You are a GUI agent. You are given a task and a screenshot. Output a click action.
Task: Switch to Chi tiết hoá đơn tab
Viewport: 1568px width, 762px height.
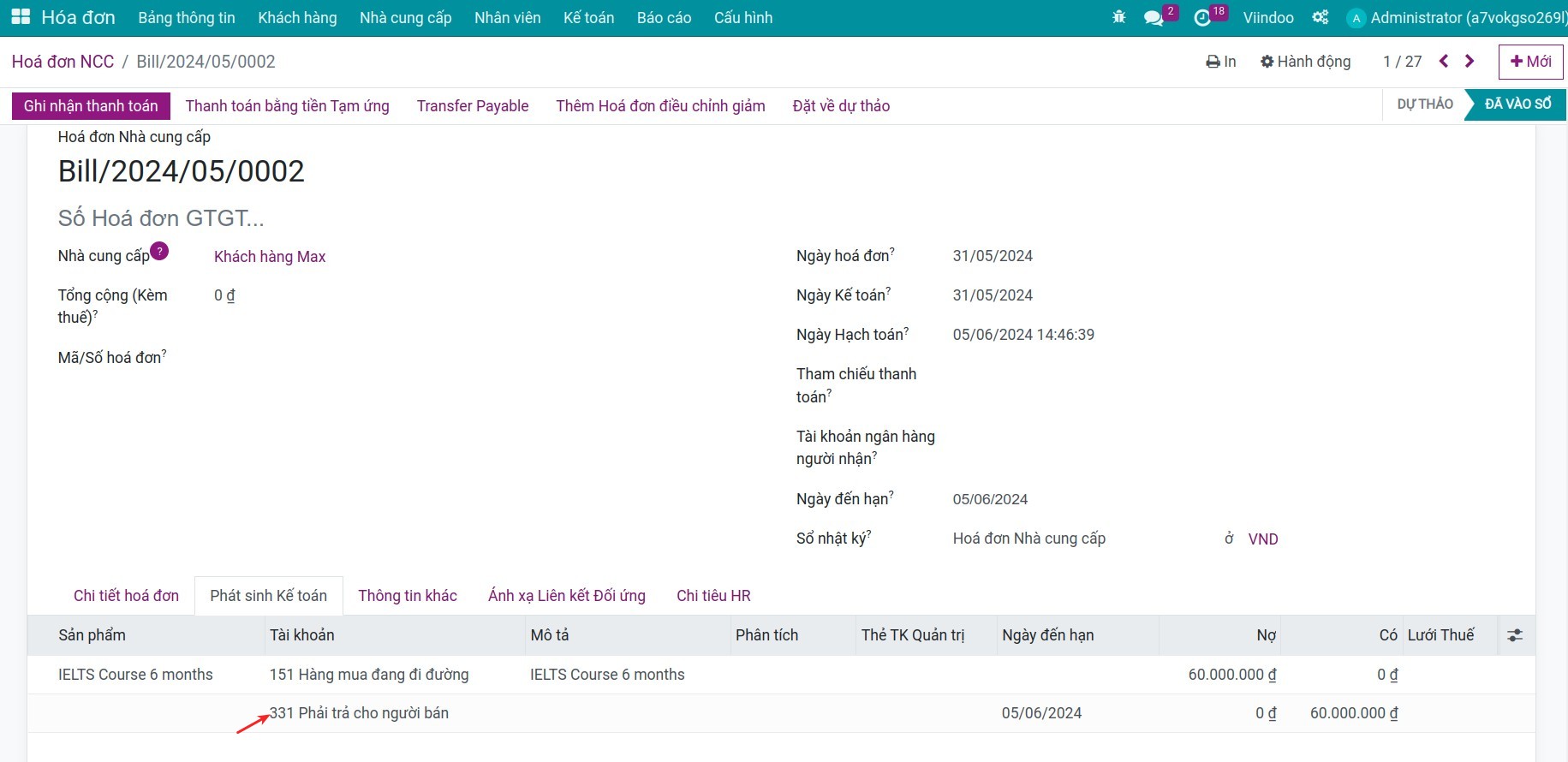coord(126,596)
